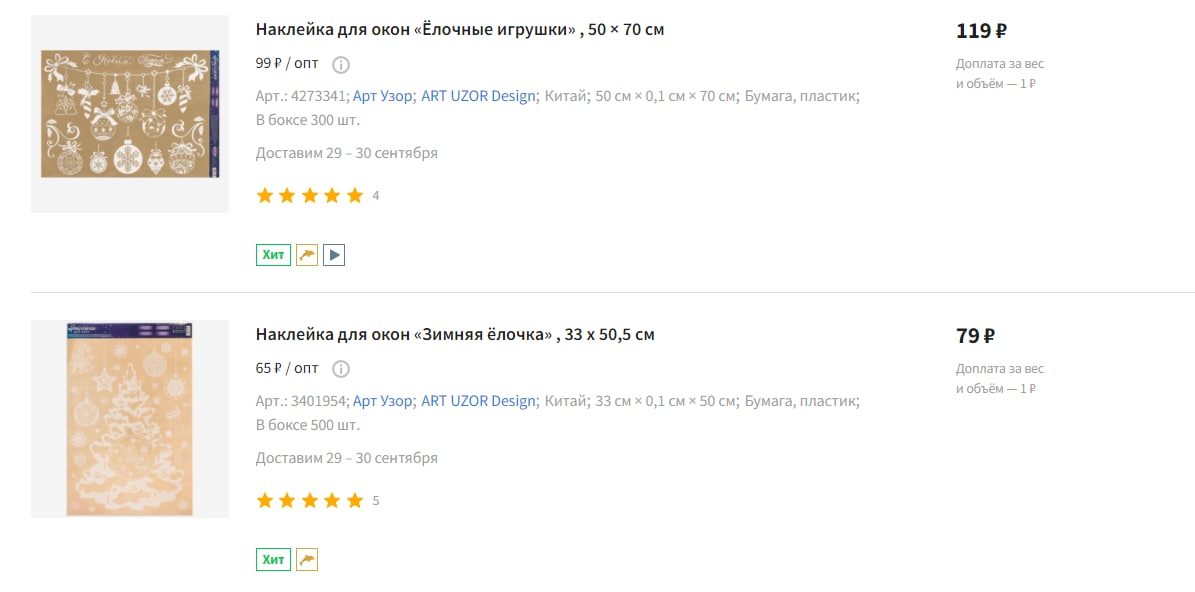Open «Зимняя ёлочка» product thumbnail image
The height and width of the screenshot is (592, 1195).
click(130, 419)
